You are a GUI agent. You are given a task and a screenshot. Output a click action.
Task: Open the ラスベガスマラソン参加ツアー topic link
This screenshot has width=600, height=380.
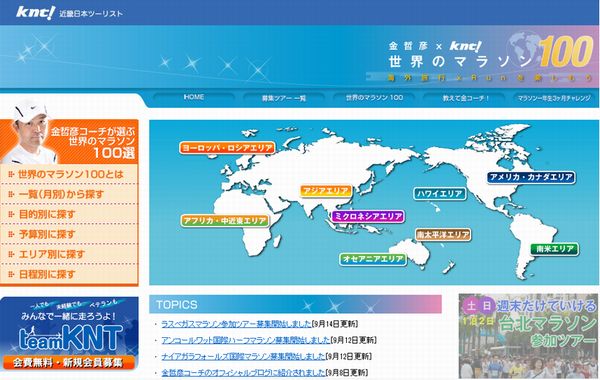tap(236, 324)
